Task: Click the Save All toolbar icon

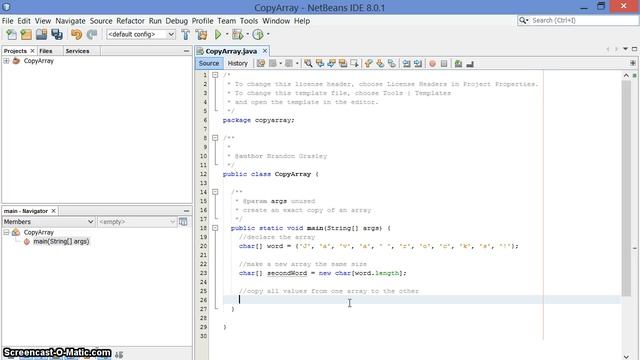Action: [57, 35]
